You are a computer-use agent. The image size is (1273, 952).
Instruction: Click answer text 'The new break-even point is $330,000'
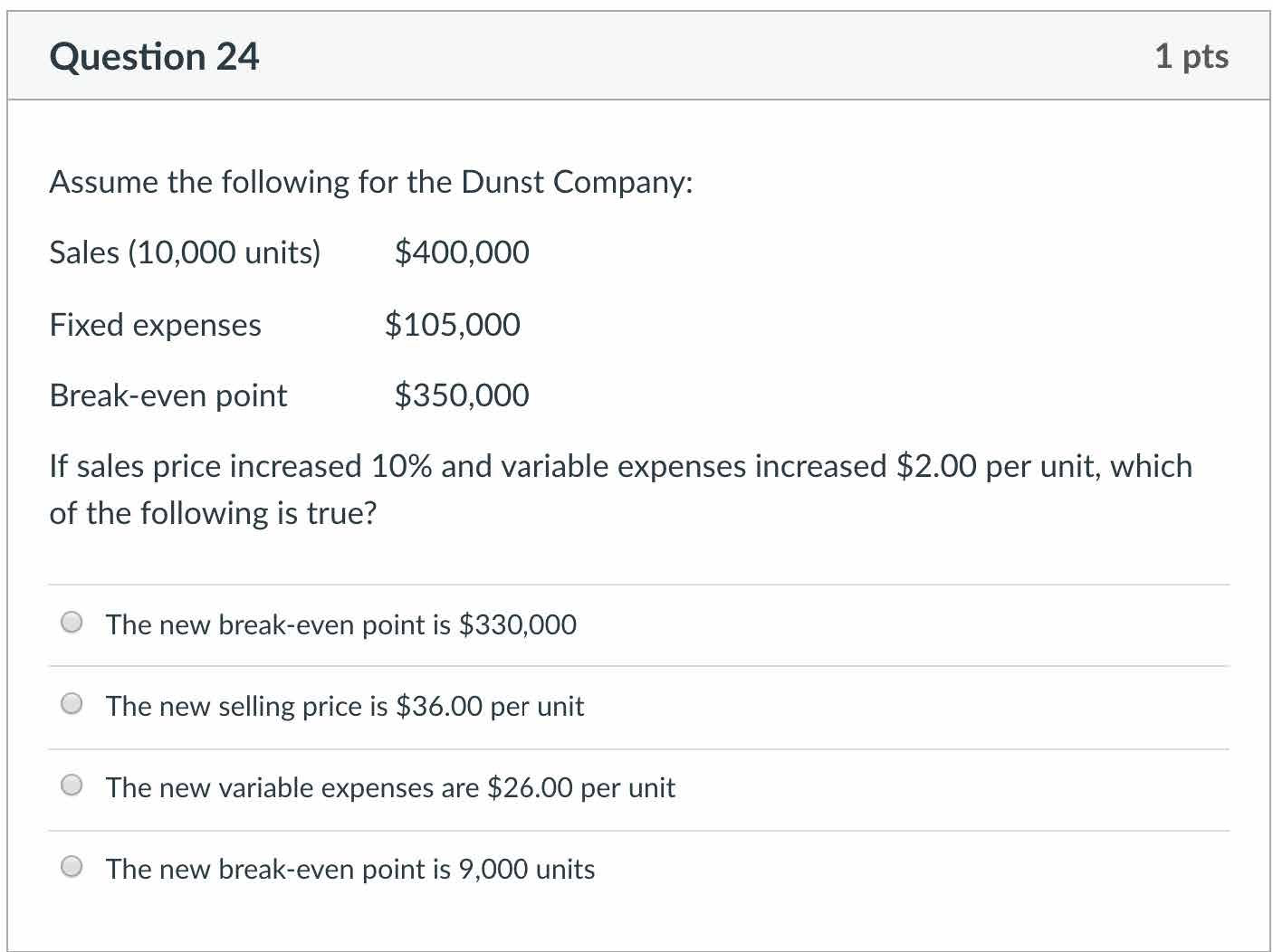(x=340, y=624)
